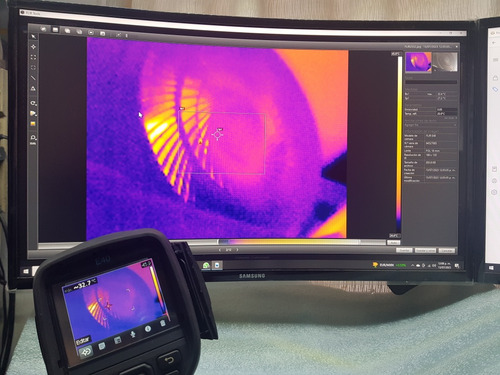Screen dimensions: 500x375
Task: Select the Bx1 box label on image
Action: 182,108
